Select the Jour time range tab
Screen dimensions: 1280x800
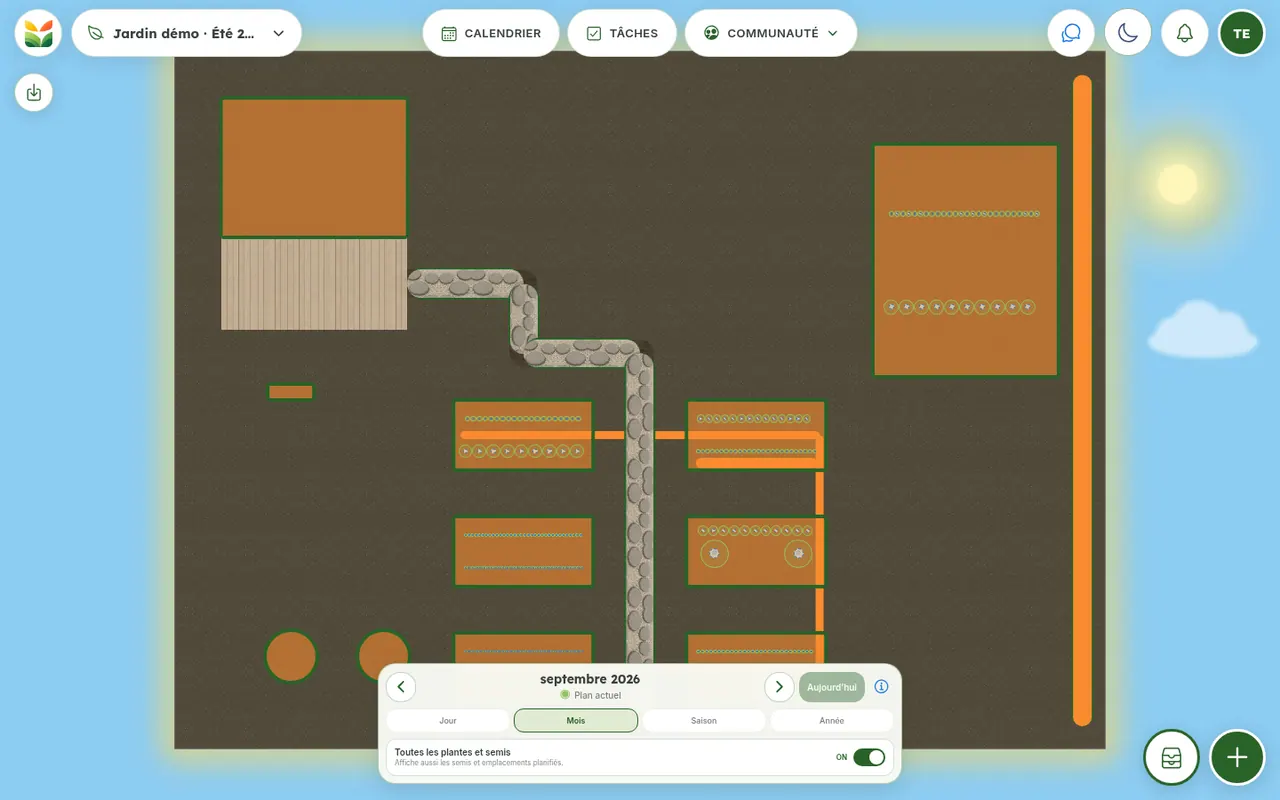coord(448,720)
